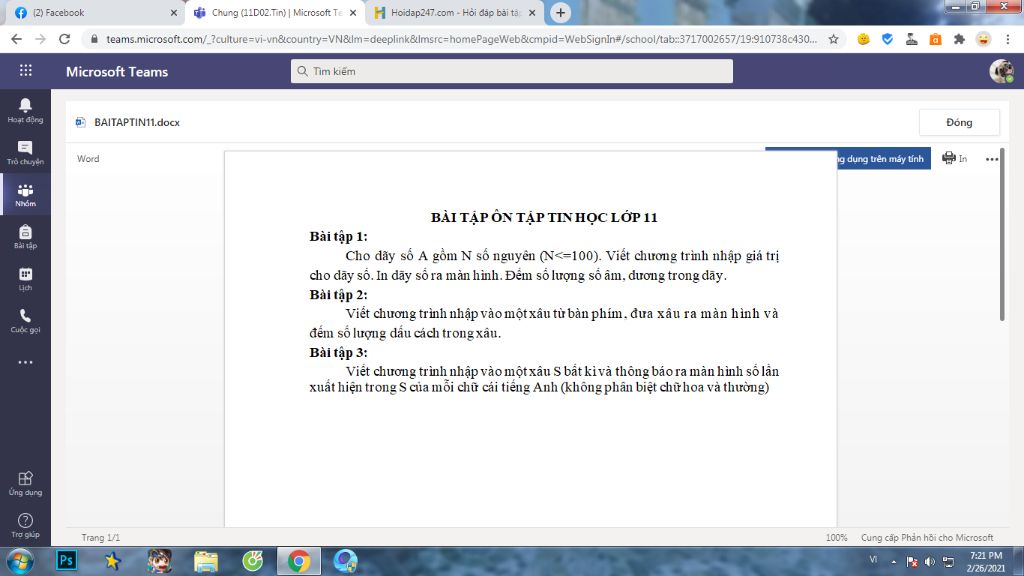Click the Bài tập 1: heading

(338, 236)
